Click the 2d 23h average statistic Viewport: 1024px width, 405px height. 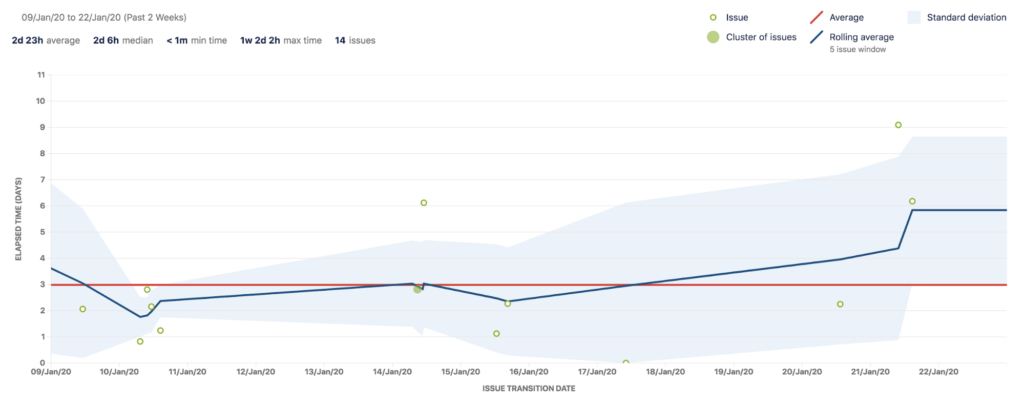45,40
